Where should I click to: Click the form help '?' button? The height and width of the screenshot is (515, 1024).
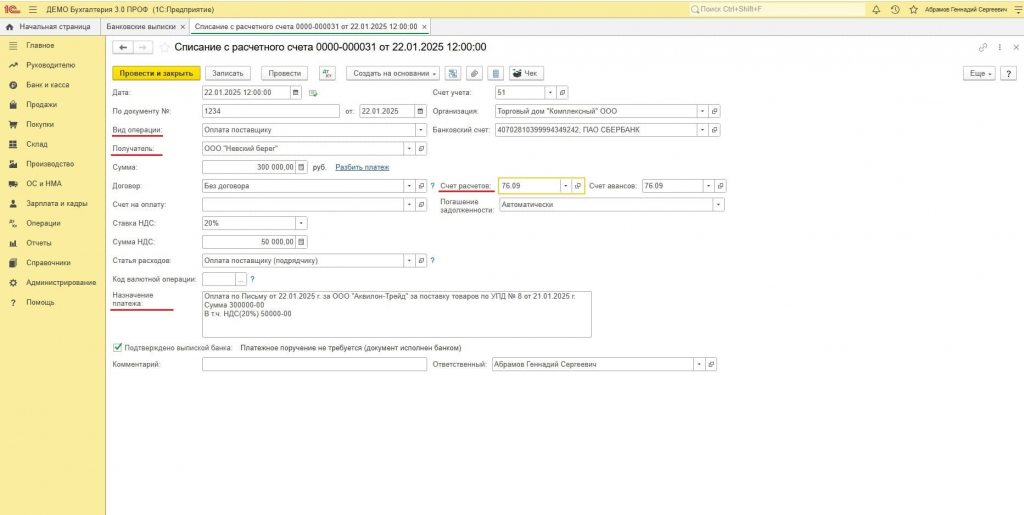coord(1009,74)
